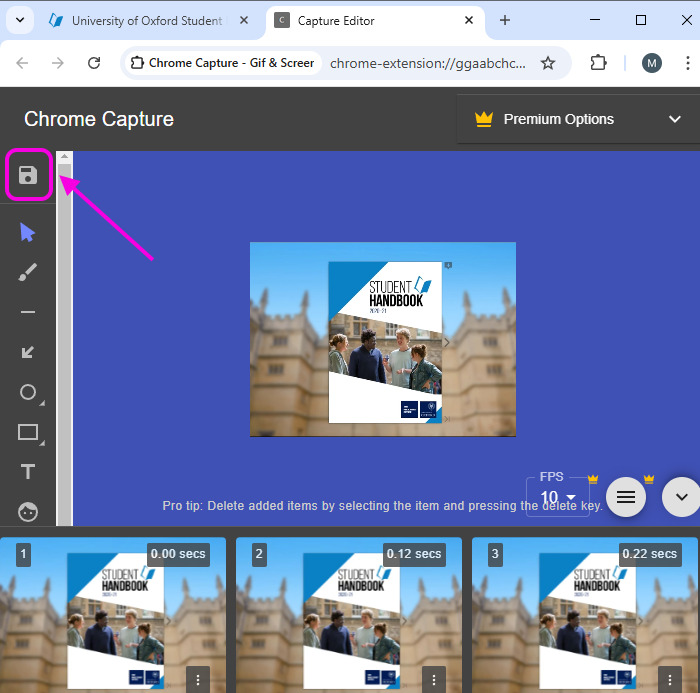Click the toolbar scrollbar up arrow
The width and height of the screenshot is (700, 693).
point(64,156)
